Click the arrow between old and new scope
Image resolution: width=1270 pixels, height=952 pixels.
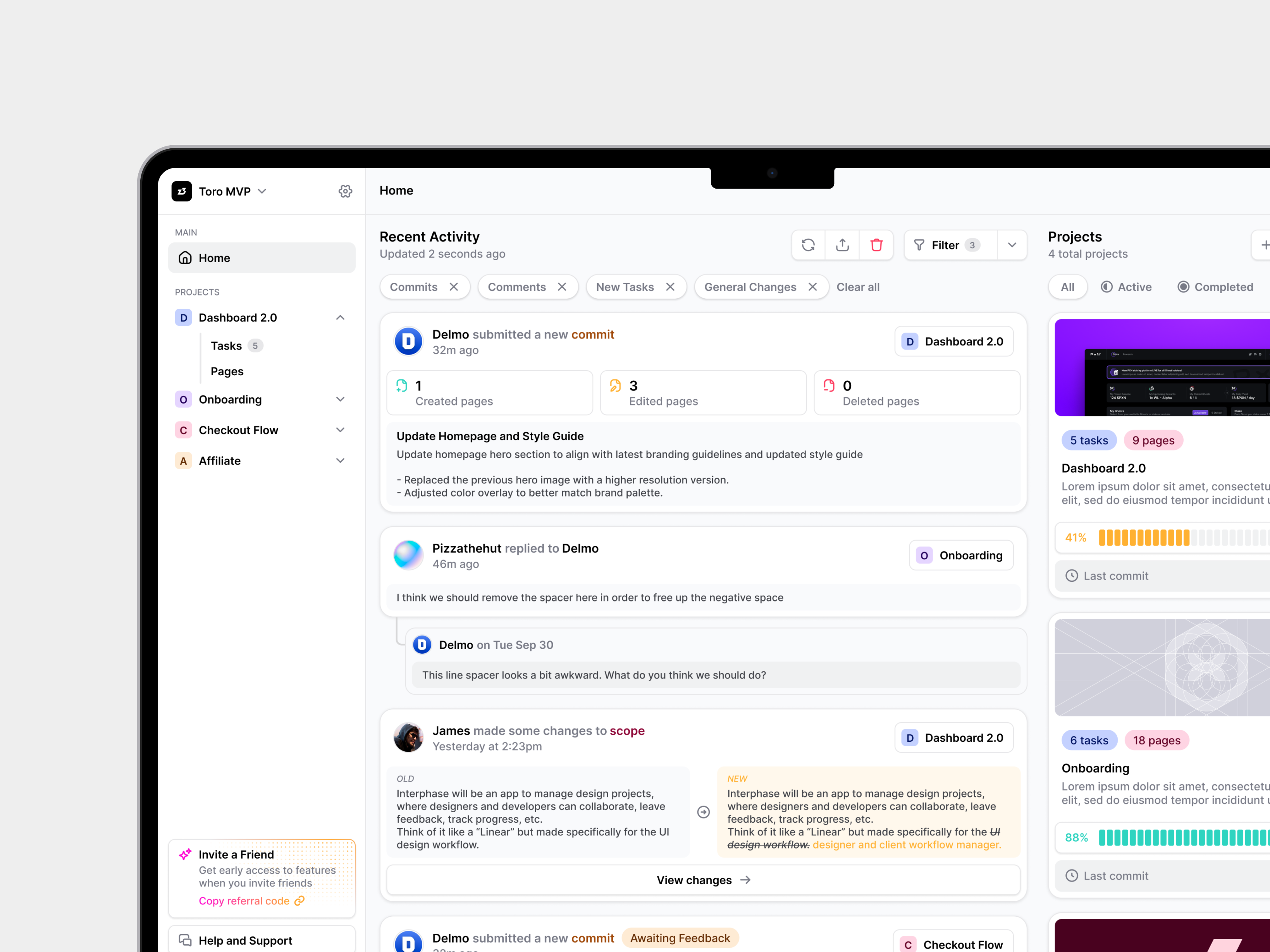[x=703, y=812]
